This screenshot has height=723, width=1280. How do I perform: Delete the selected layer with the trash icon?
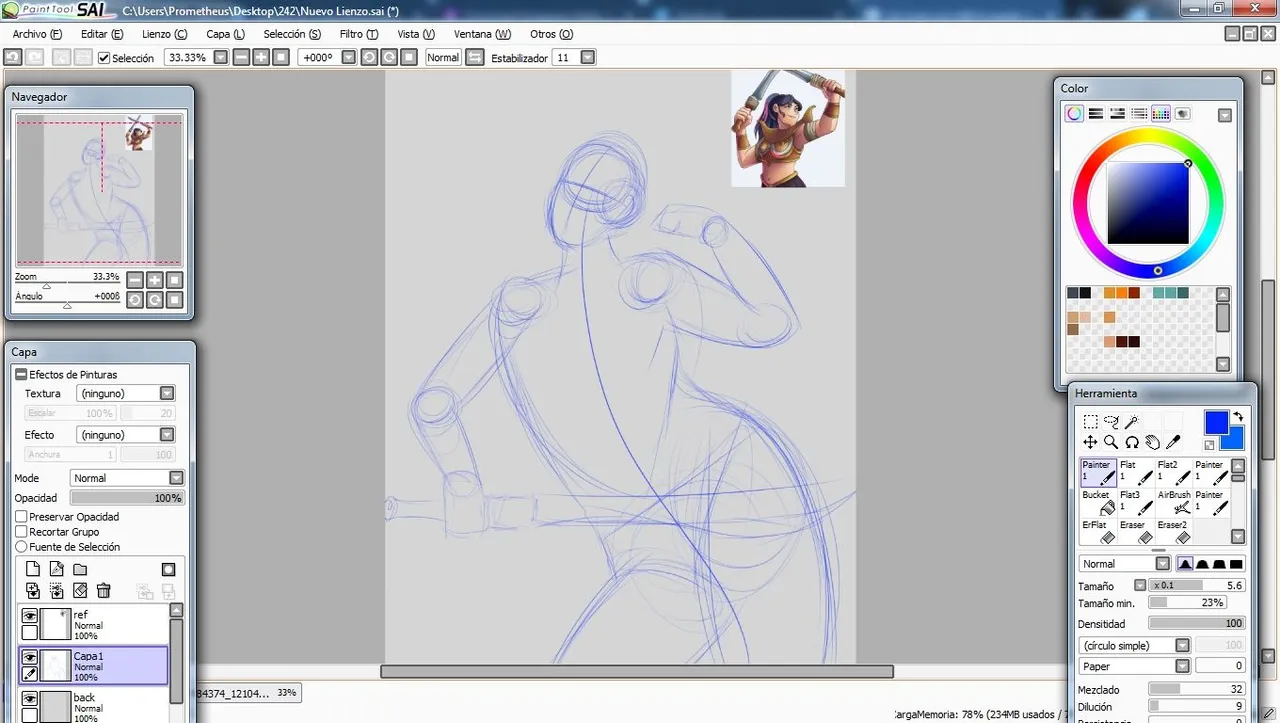(x=104, y=591)
